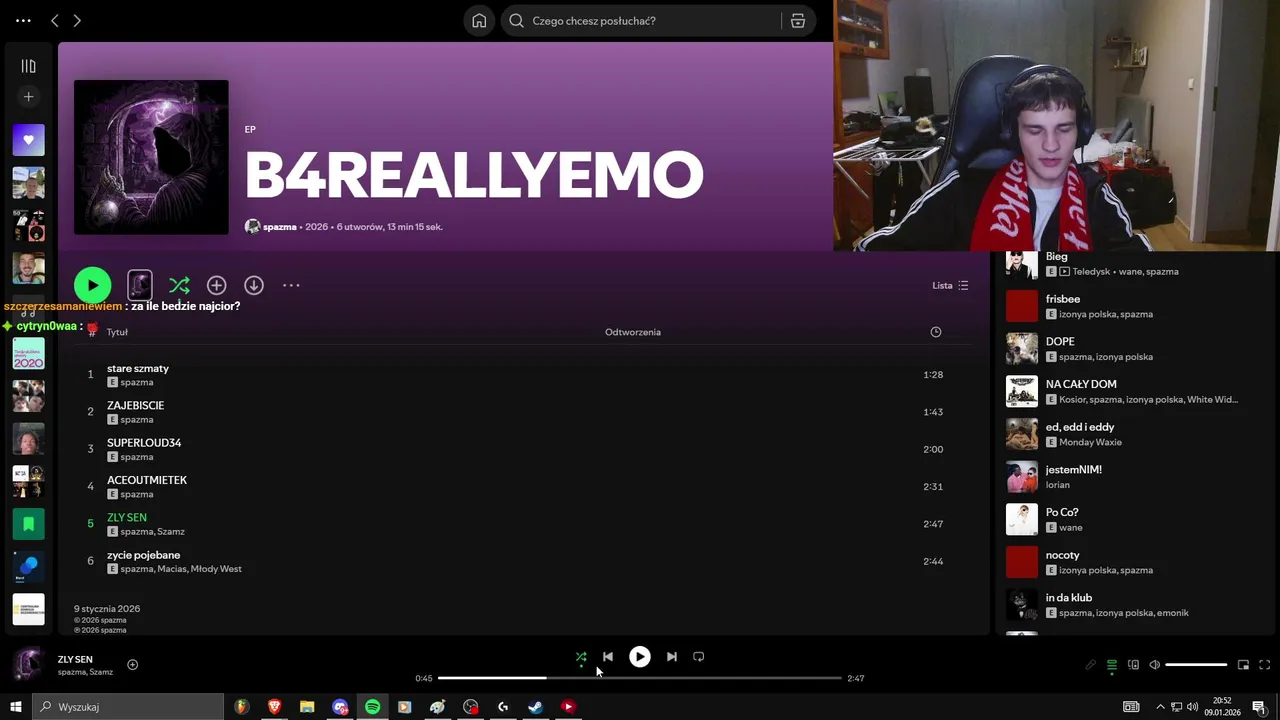Toggle the queue panel icon

pos(1111,665)
